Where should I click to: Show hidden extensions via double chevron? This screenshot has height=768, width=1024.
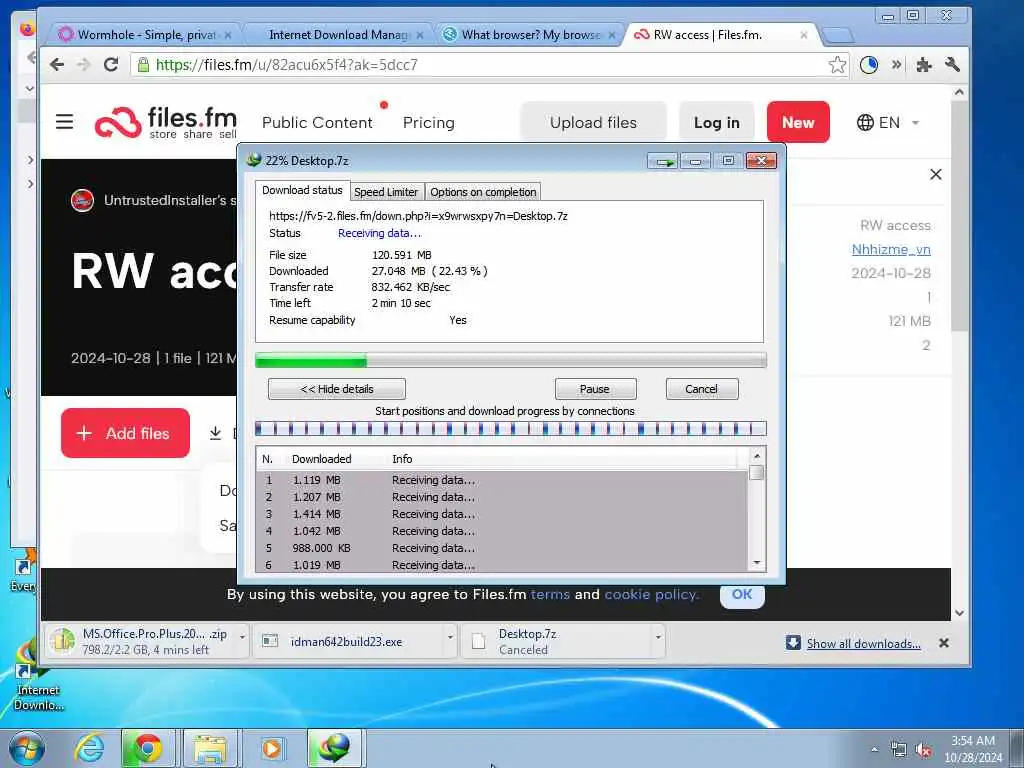pyautogui.click(x=897, y=65)
